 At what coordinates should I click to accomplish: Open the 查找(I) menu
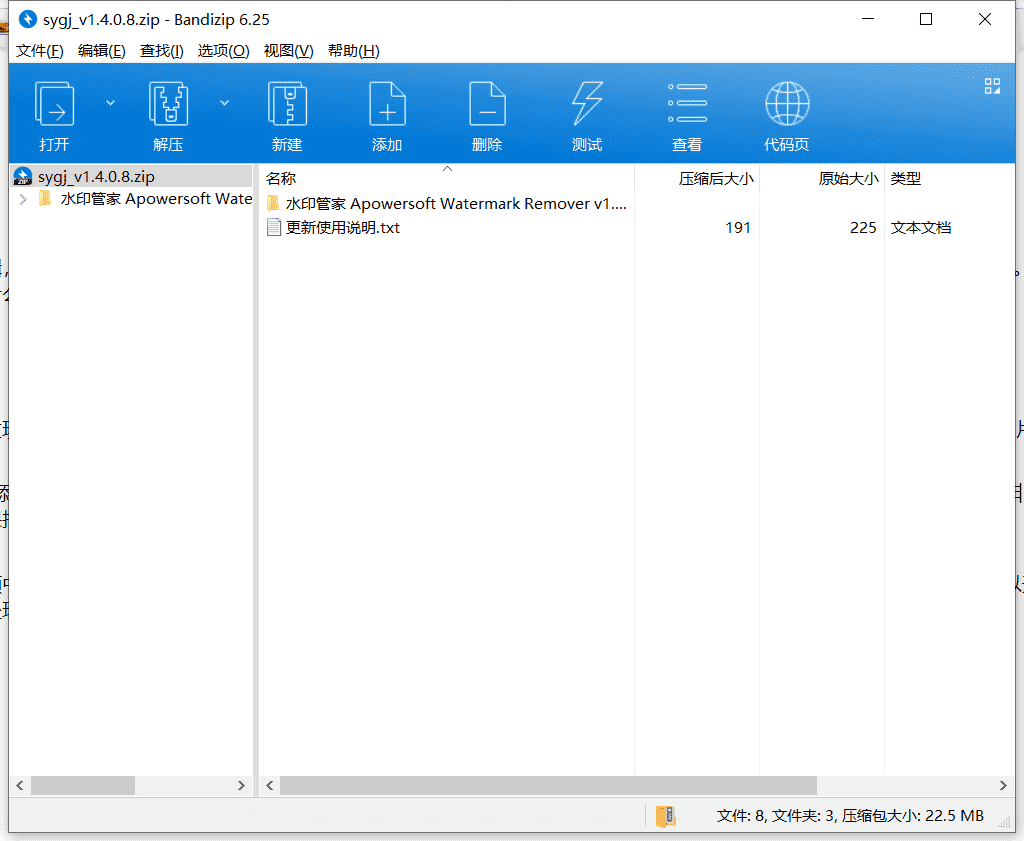coord(162,51)
